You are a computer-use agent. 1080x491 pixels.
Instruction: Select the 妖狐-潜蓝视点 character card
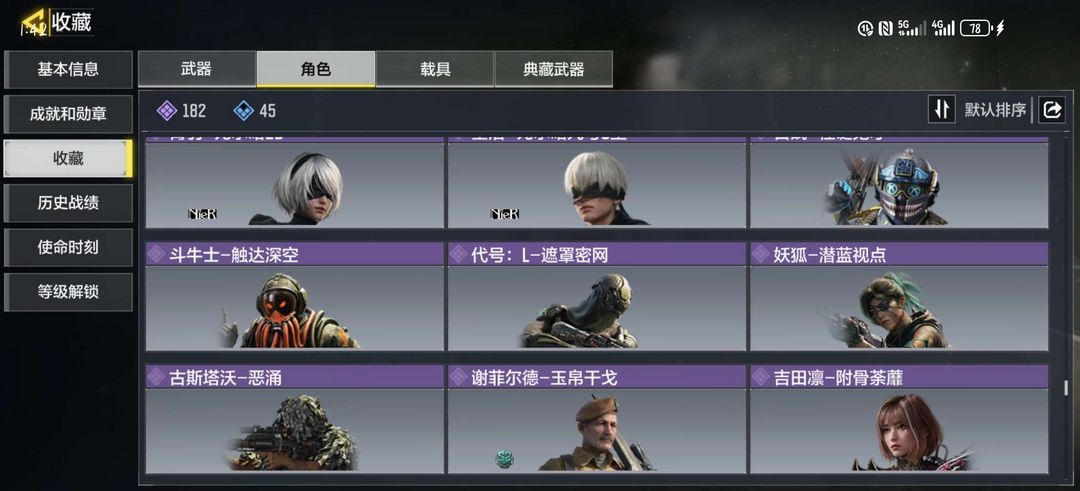click(899, 296)
